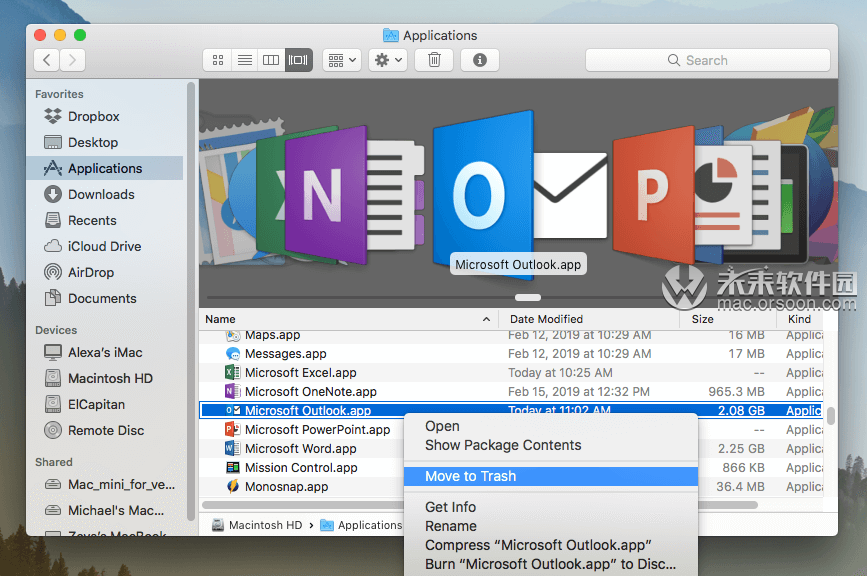Select Microsoft PowerPoint.app row
Image resolution: width=867 pixels, height=576 pixels.
point(301,430)
